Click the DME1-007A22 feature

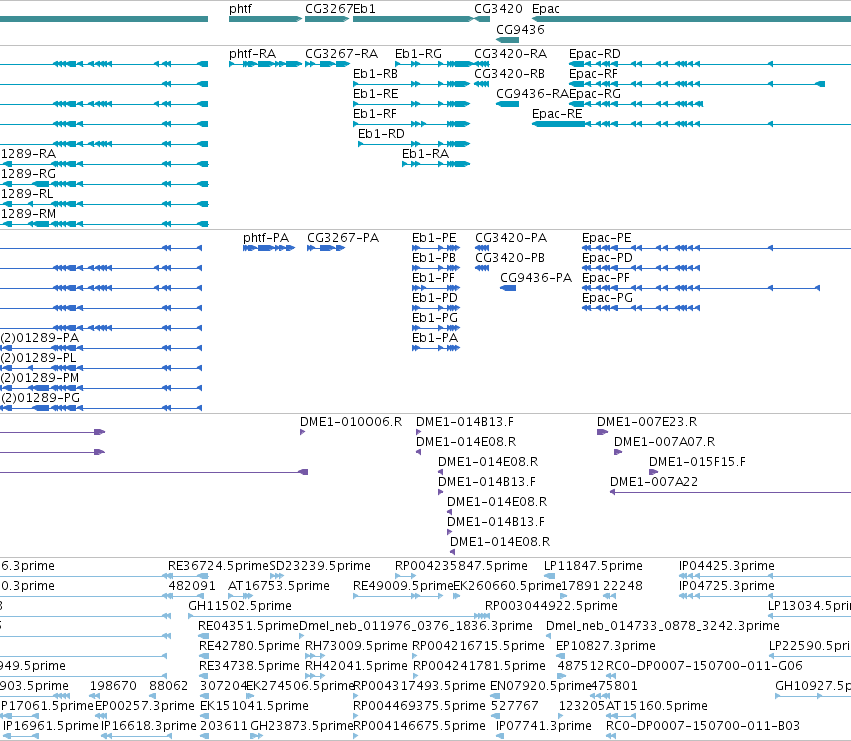[x=731, y=492]
